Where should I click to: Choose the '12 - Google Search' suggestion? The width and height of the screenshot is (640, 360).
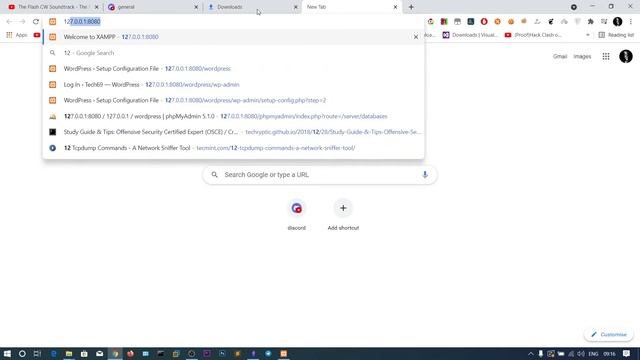click(233, 53)
